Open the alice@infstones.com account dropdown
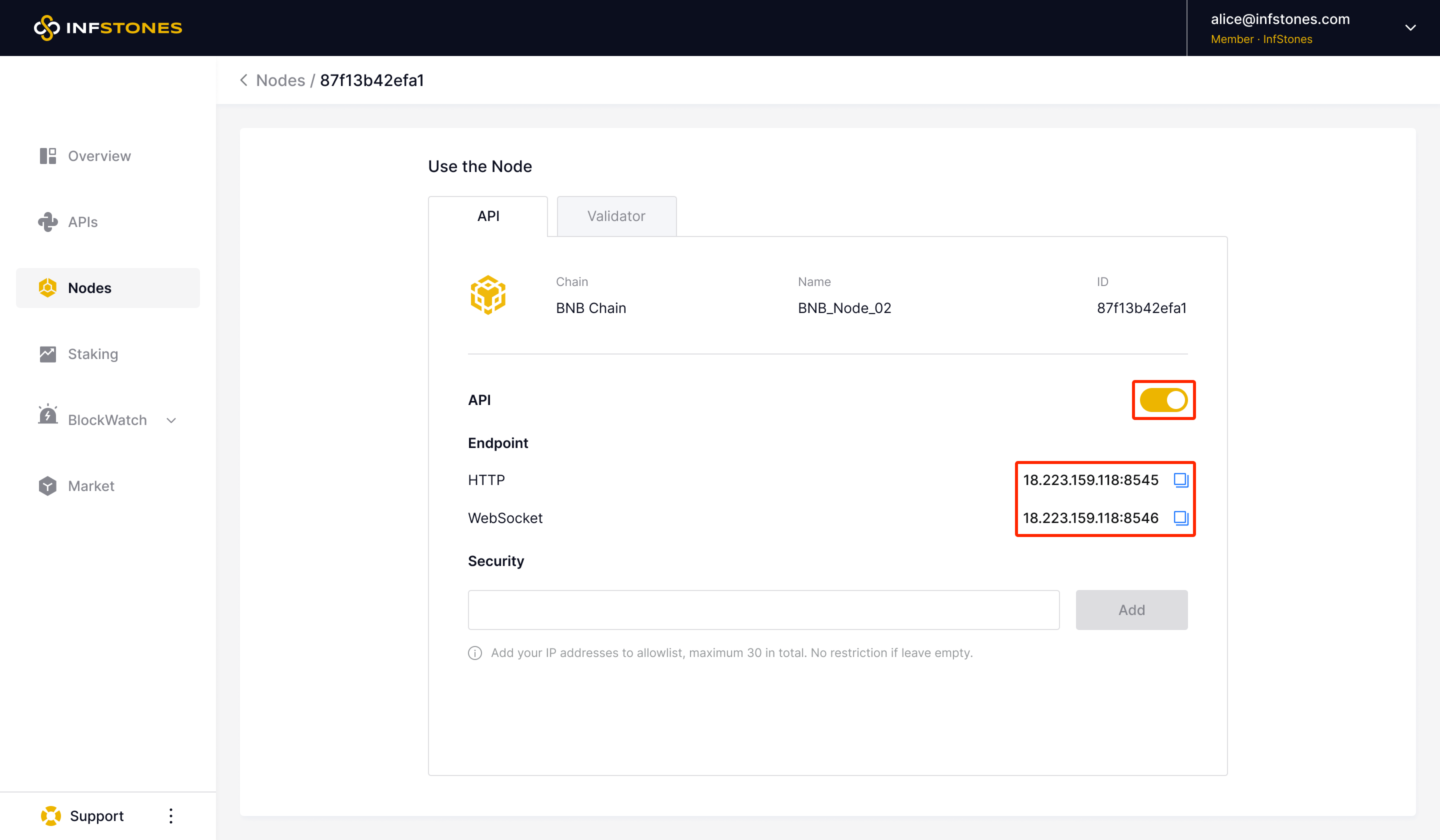The height and width of the screenshot is (840, 1440). (x=1409, y=27)
